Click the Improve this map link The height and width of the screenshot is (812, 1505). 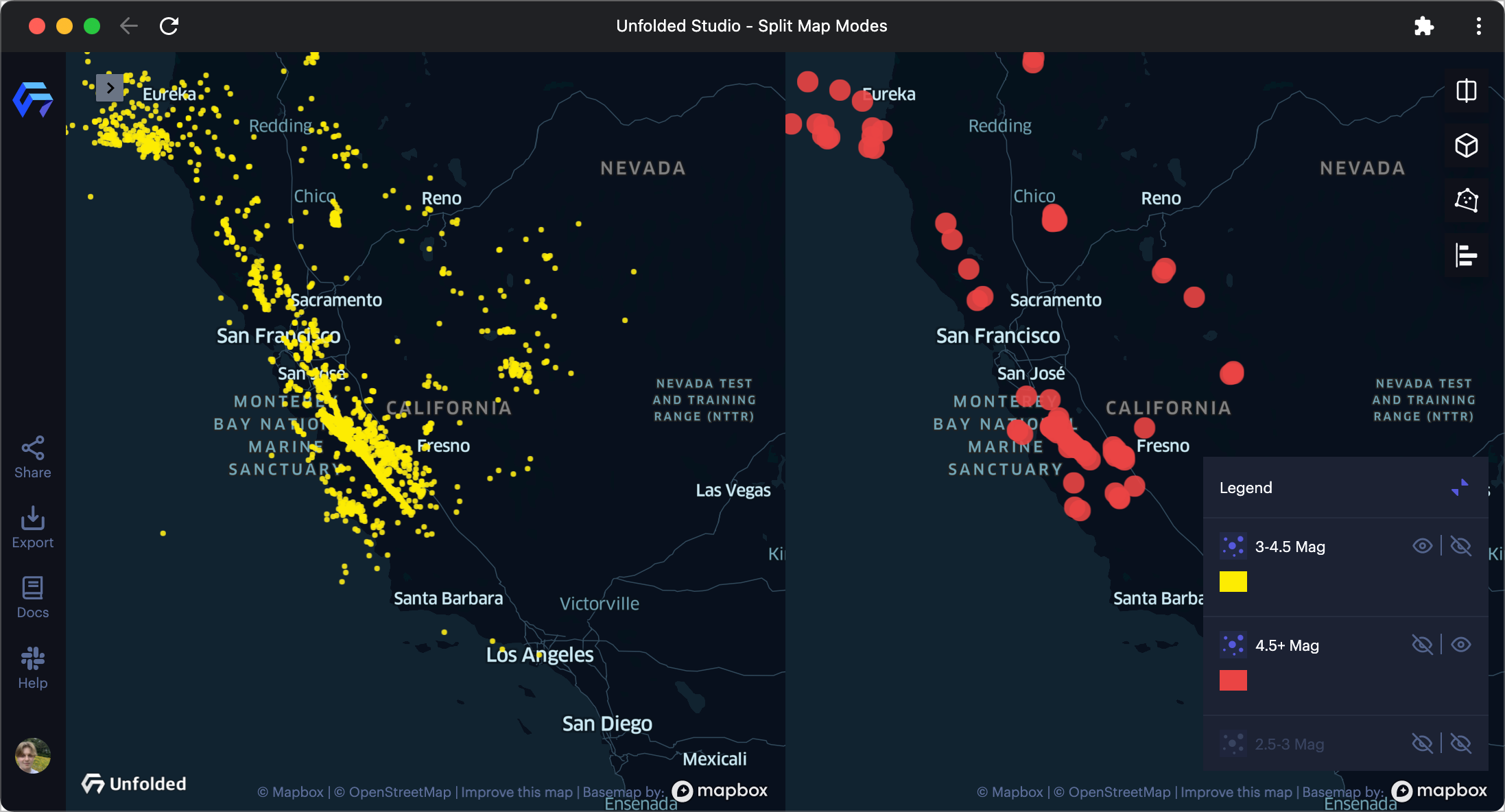point(517,792)
